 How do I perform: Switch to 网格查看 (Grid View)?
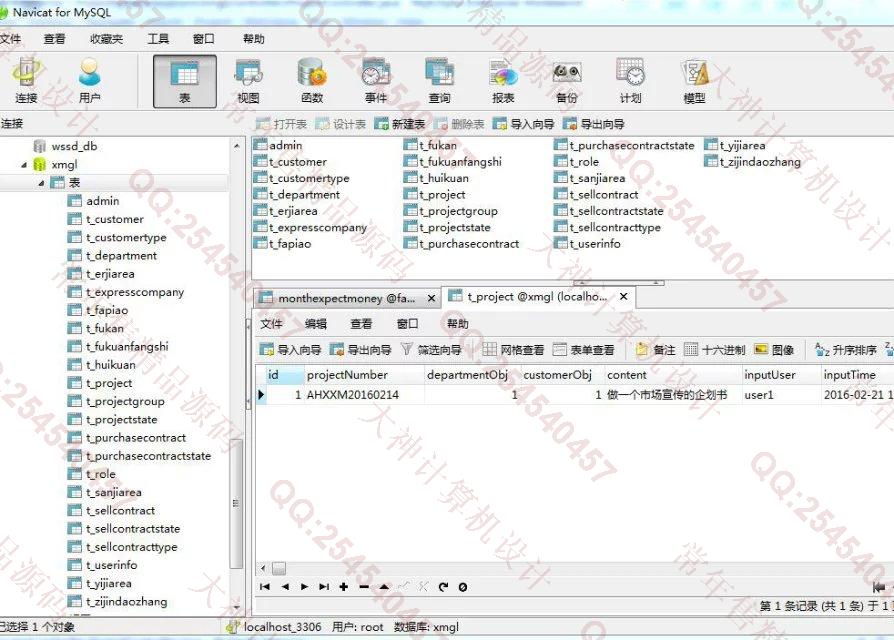[x=513, y=349]
